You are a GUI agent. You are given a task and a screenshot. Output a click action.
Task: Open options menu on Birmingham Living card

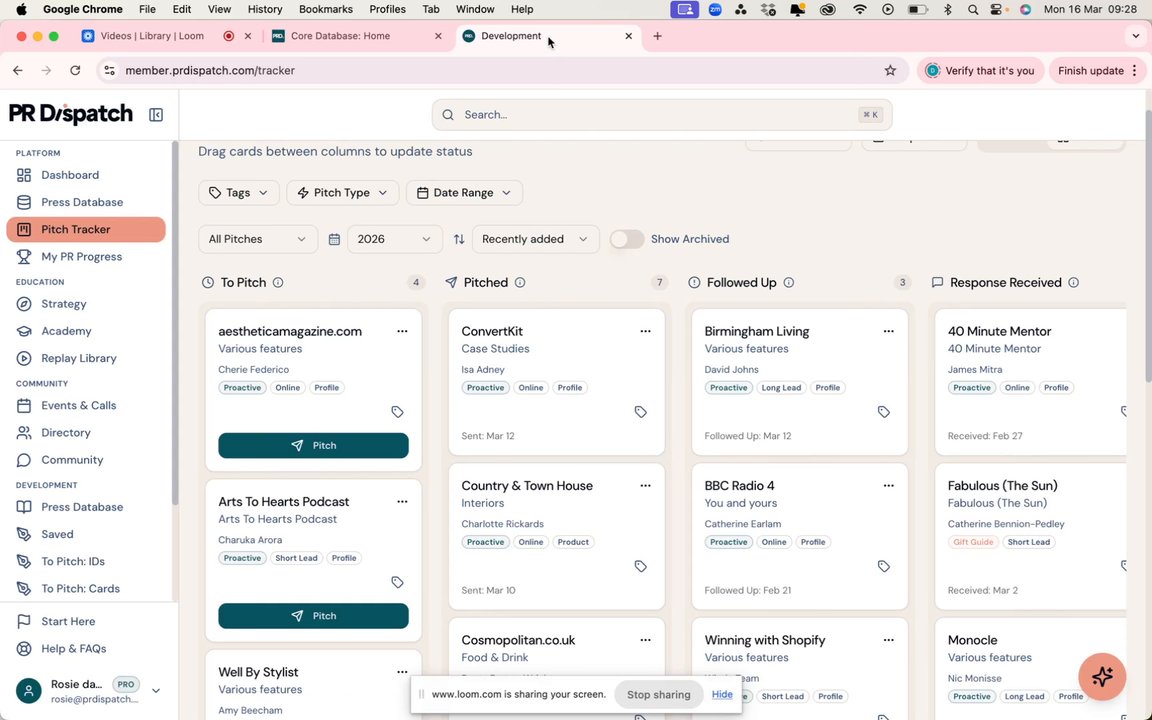click(x=889, y=331)
